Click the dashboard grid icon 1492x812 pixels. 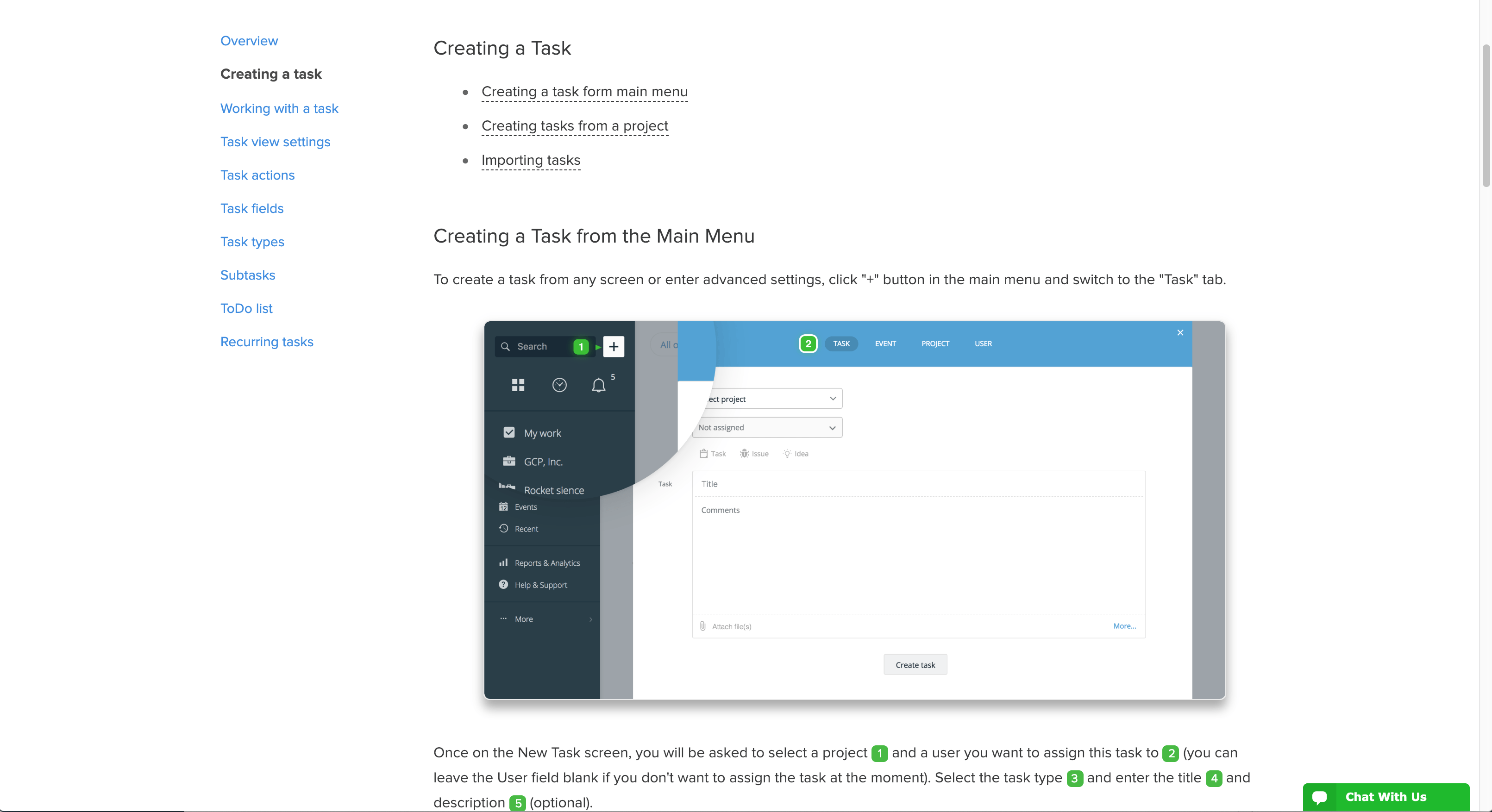point(518,385)
